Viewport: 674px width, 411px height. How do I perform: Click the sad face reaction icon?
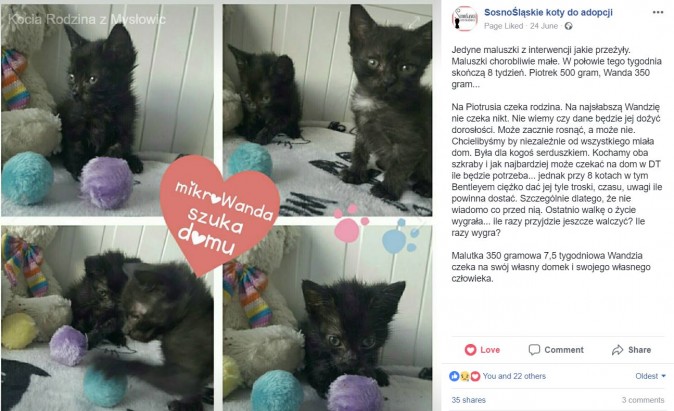pyautogui.click(x=465, y=376)
